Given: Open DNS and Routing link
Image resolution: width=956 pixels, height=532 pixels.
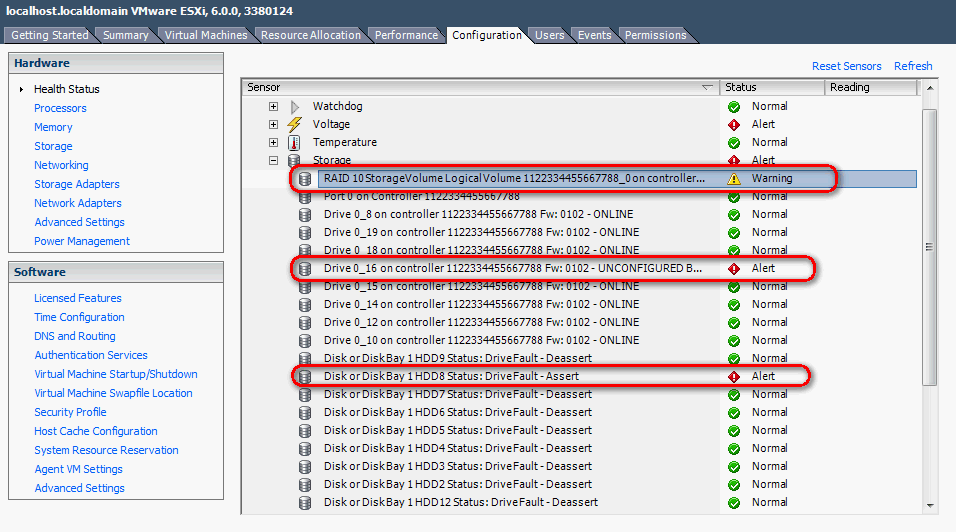Looking at the screenshot, I should [x=74, y=336].
